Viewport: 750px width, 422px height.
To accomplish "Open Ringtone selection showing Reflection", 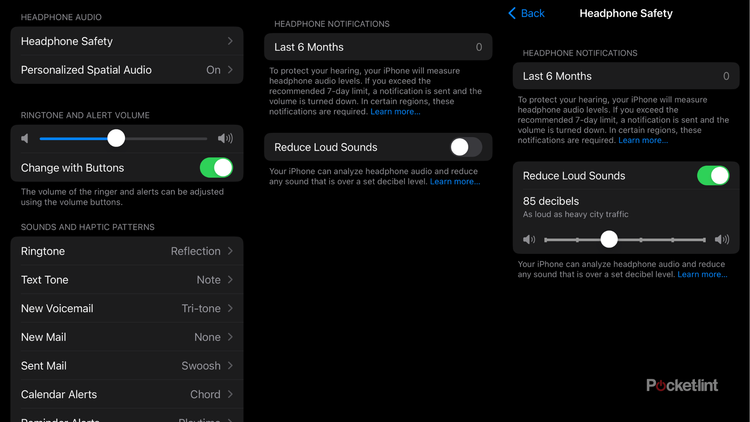I will (126, 251).
